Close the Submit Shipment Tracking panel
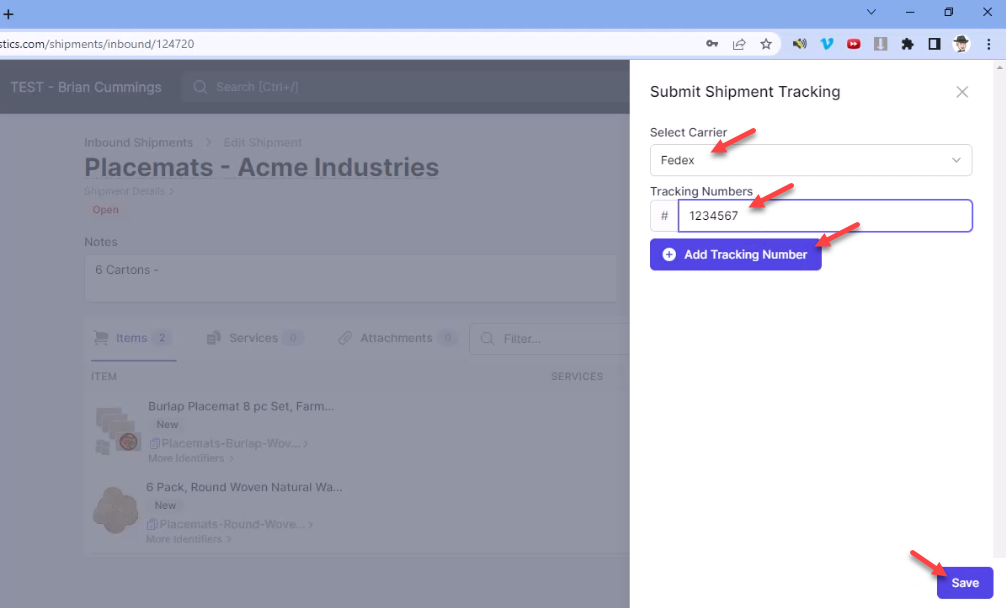The image size is (1006, 608). pos(962,92)
